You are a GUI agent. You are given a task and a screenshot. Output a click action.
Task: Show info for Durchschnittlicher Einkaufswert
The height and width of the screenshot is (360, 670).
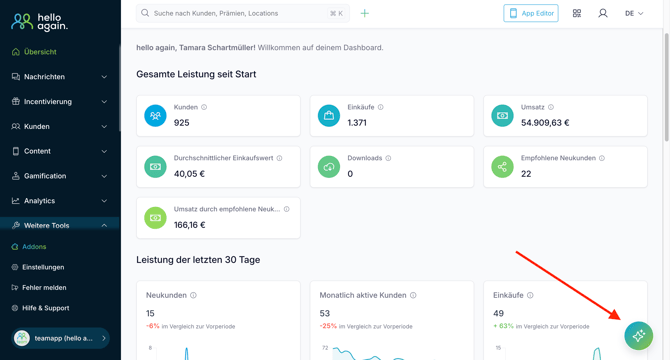click(x=279, y=158)
